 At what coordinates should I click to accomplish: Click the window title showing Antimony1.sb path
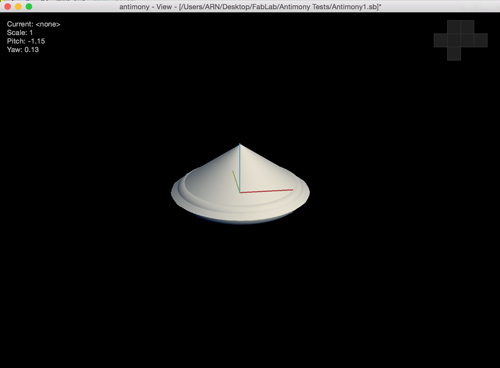250,7
